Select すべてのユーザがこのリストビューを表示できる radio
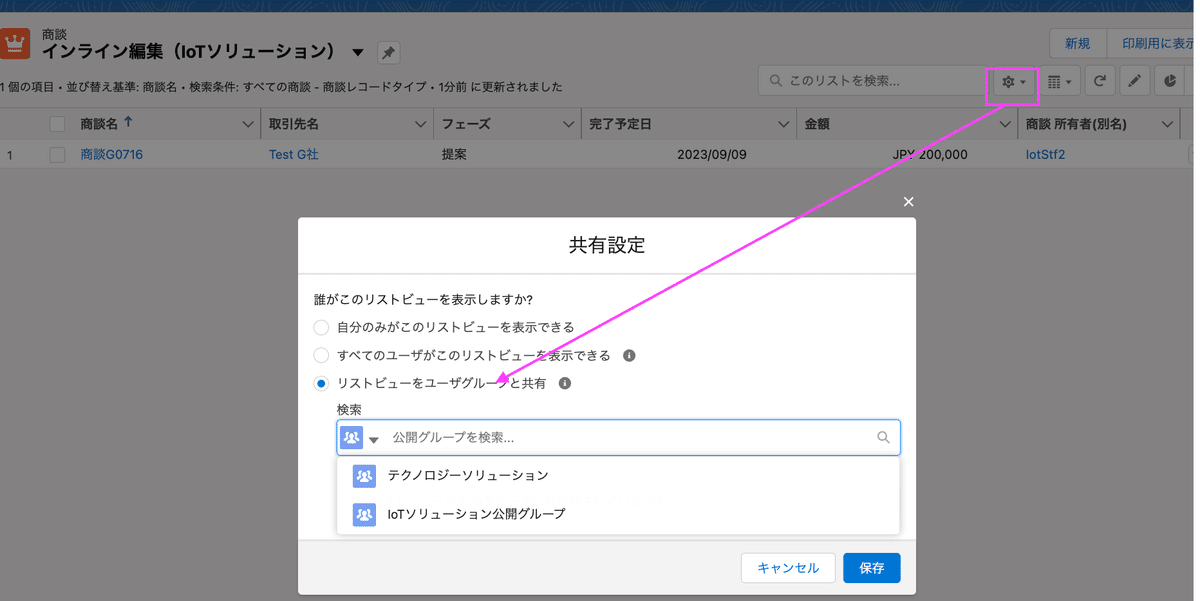The height and width of the screenshot is (601, 1200). (x=321, y=355)
